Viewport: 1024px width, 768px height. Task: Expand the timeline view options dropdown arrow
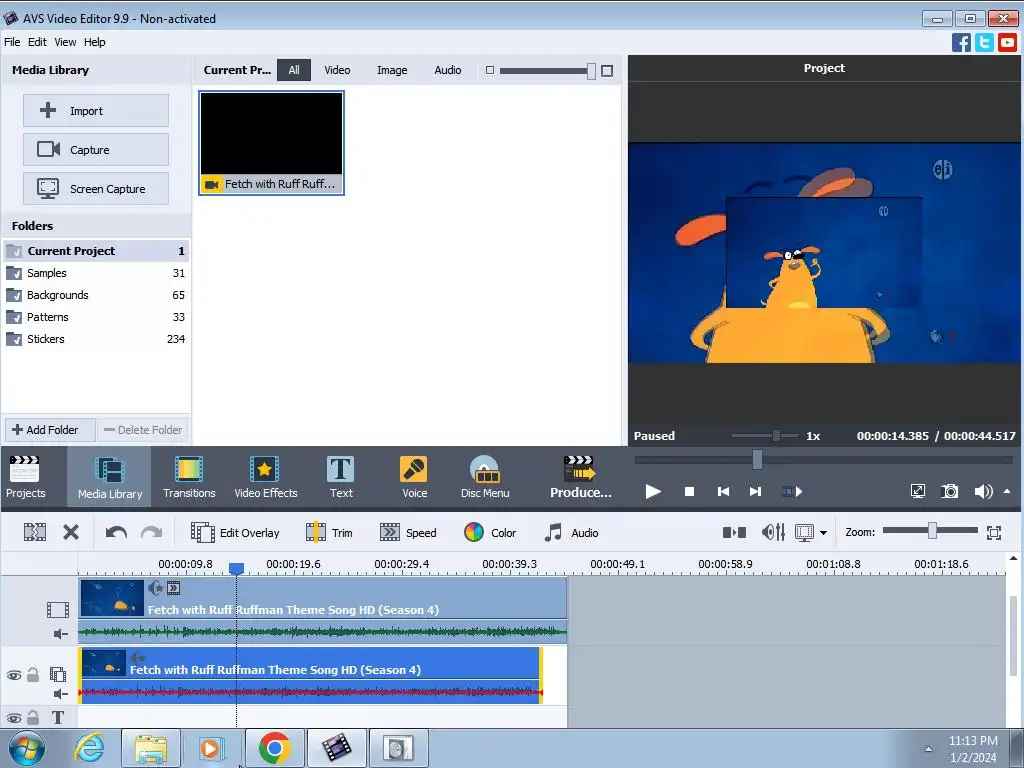coord(823,533)
